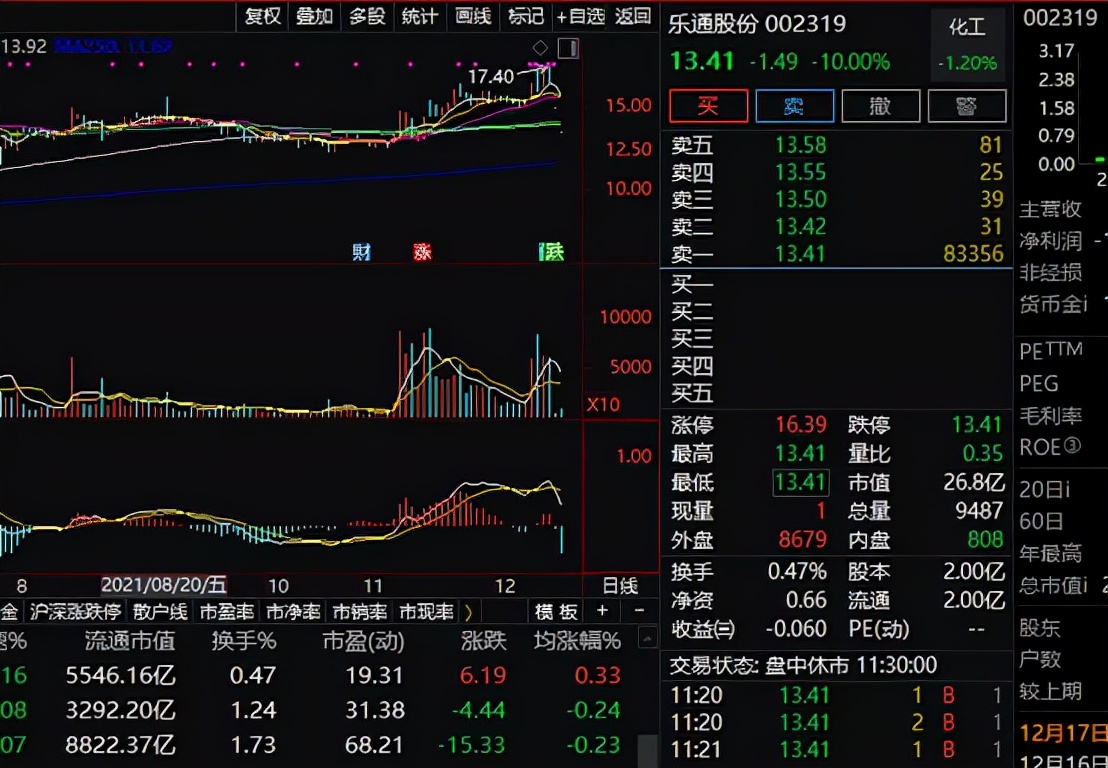
Task: Click the red 涨 marker icon
Action: tap(422, 252)
